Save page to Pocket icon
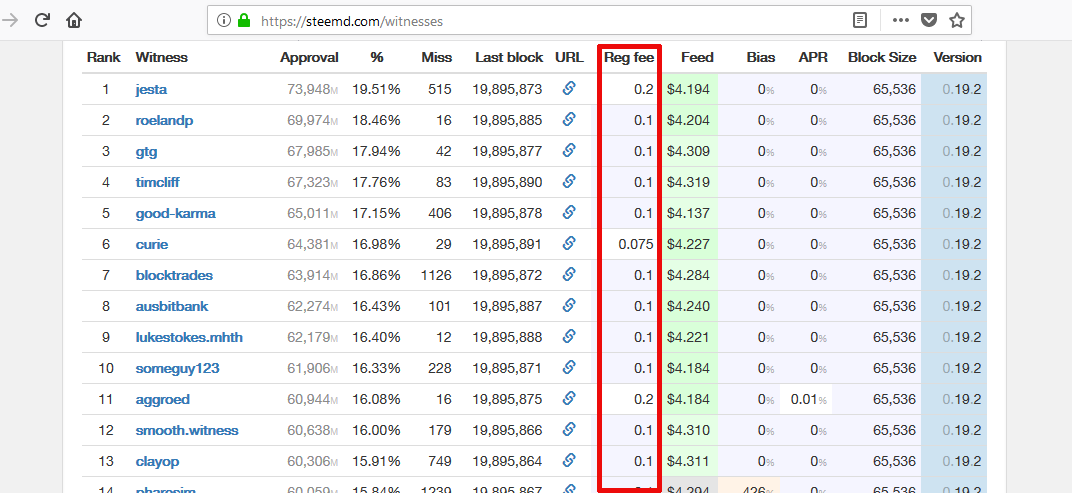This screenshot has height=493, width=1072. [x=928, y=21]
